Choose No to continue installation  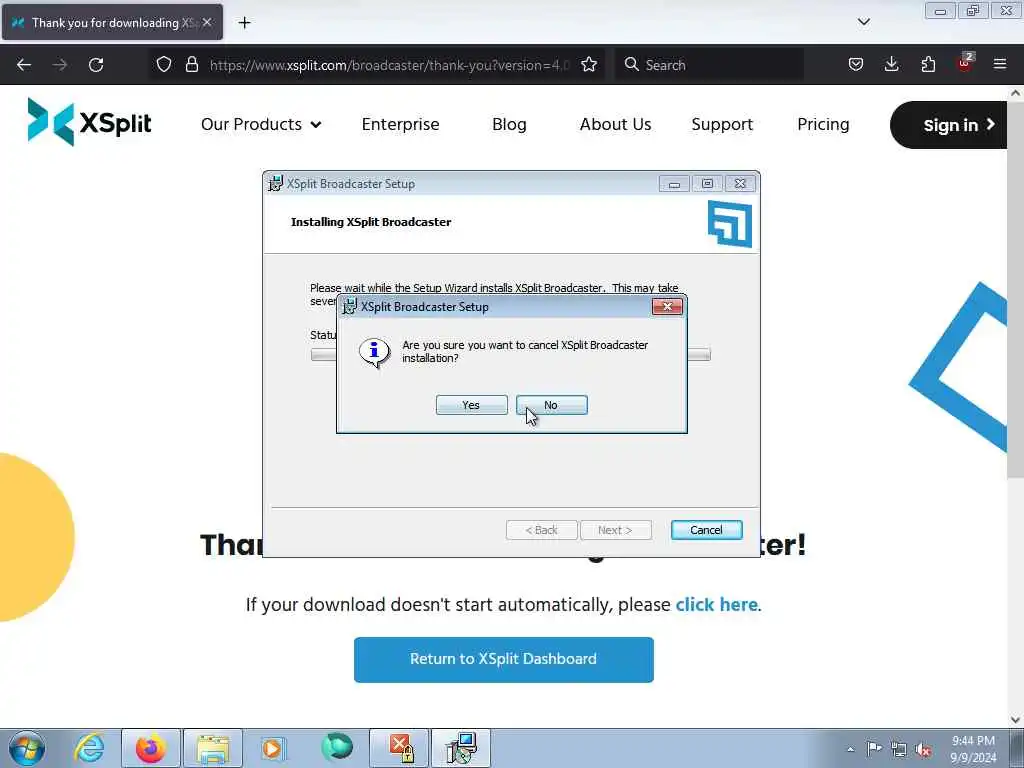click(x=552, y=405)
